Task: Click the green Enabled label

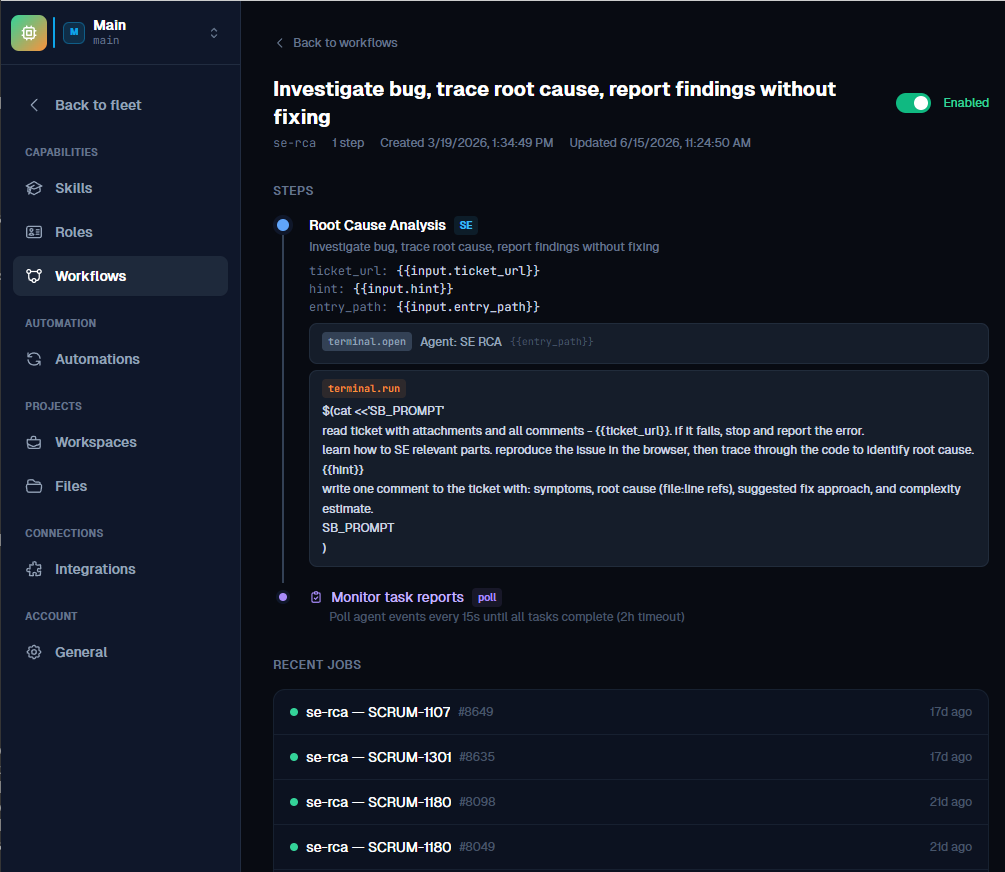Action: [x=965, y=103]
